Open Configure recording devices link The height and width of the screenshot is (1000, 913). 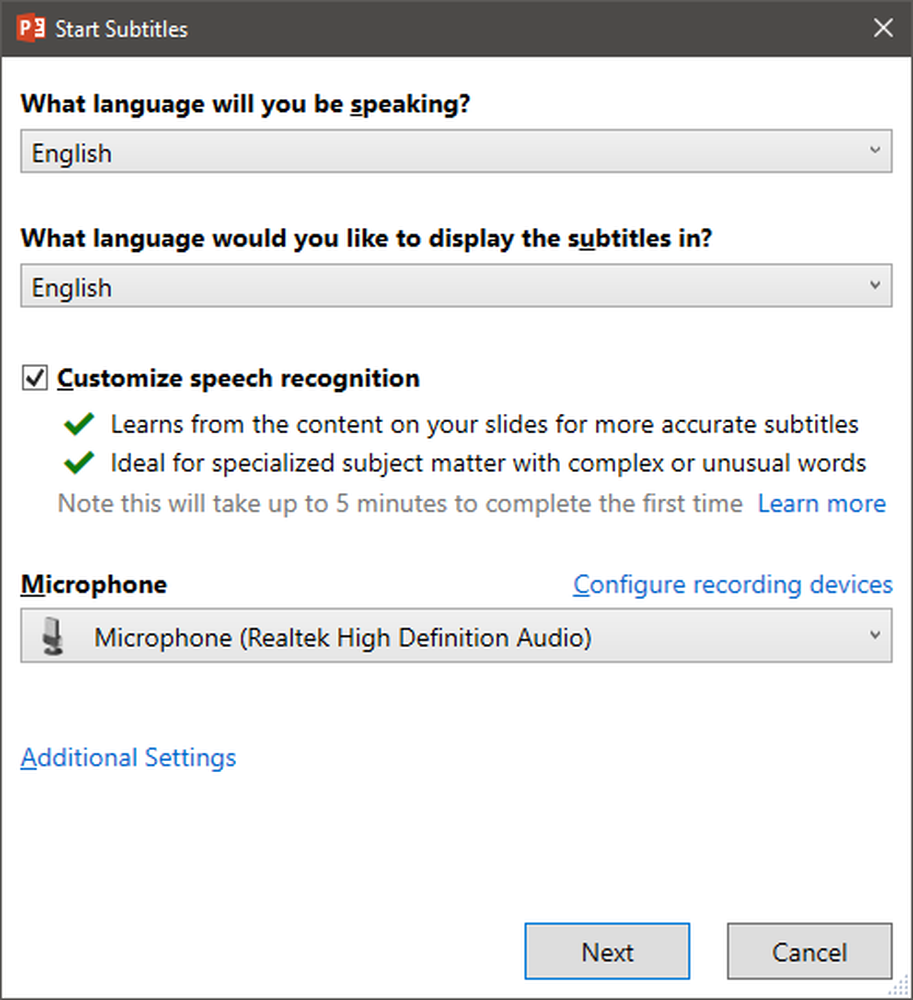tap(733, 585)
